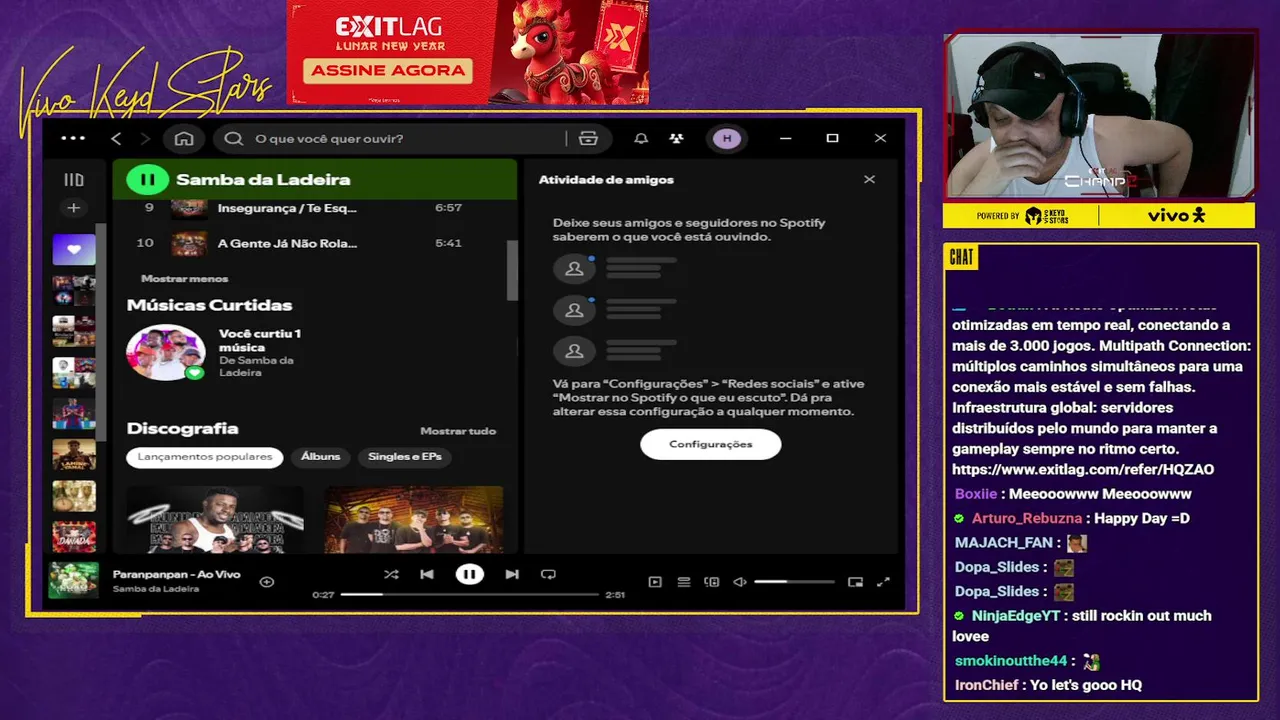
Task: Pause playback in the bottom player bar
Action: tap(469, 574)
